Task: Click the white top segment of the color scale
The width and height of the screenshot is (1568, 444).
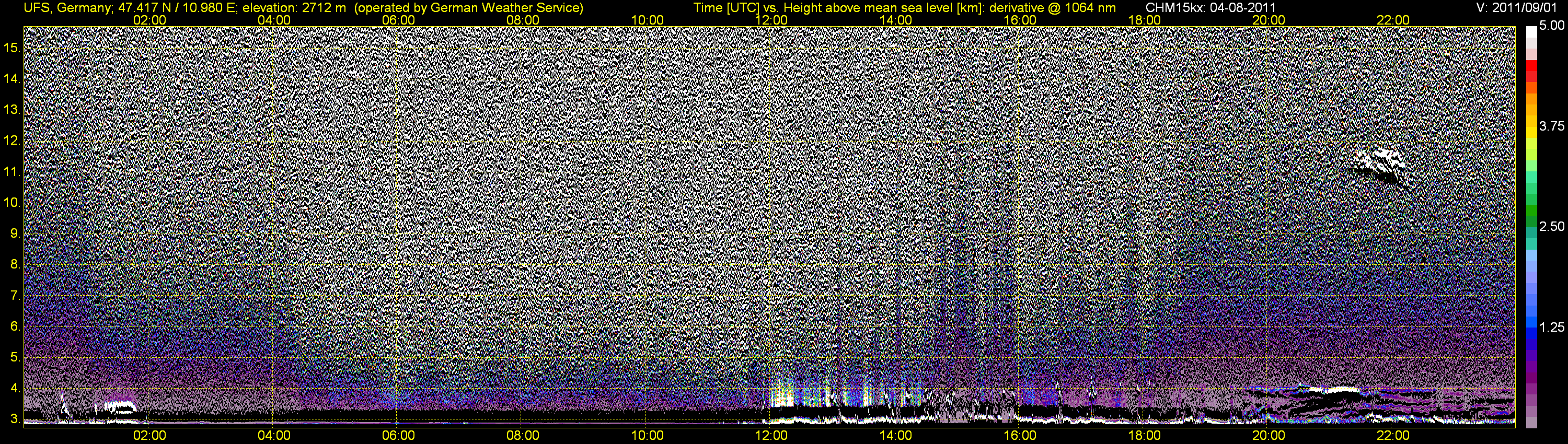Action: [x=1531, y=32]
